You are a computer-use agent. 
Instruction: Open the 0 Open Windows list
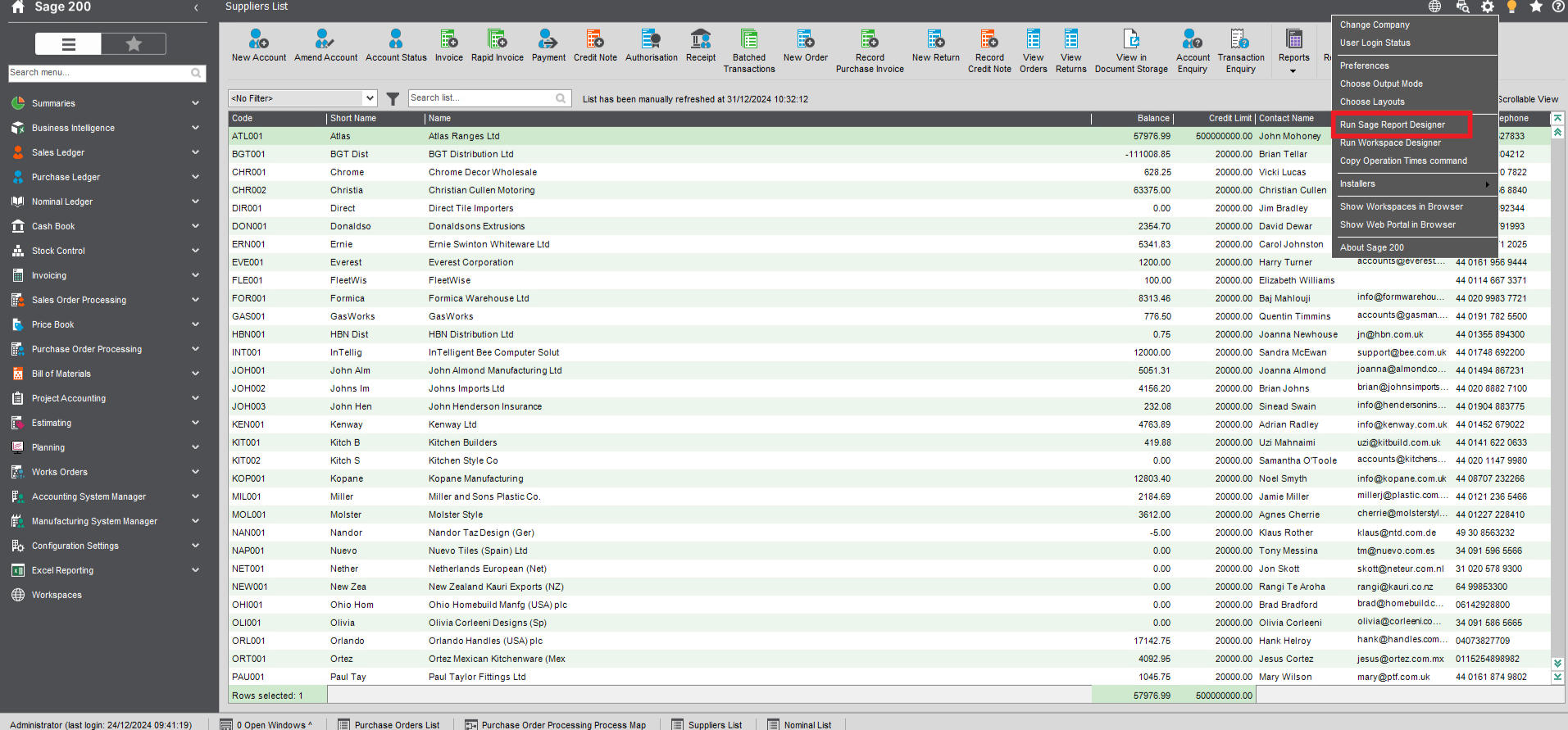(x=267, y=724)
